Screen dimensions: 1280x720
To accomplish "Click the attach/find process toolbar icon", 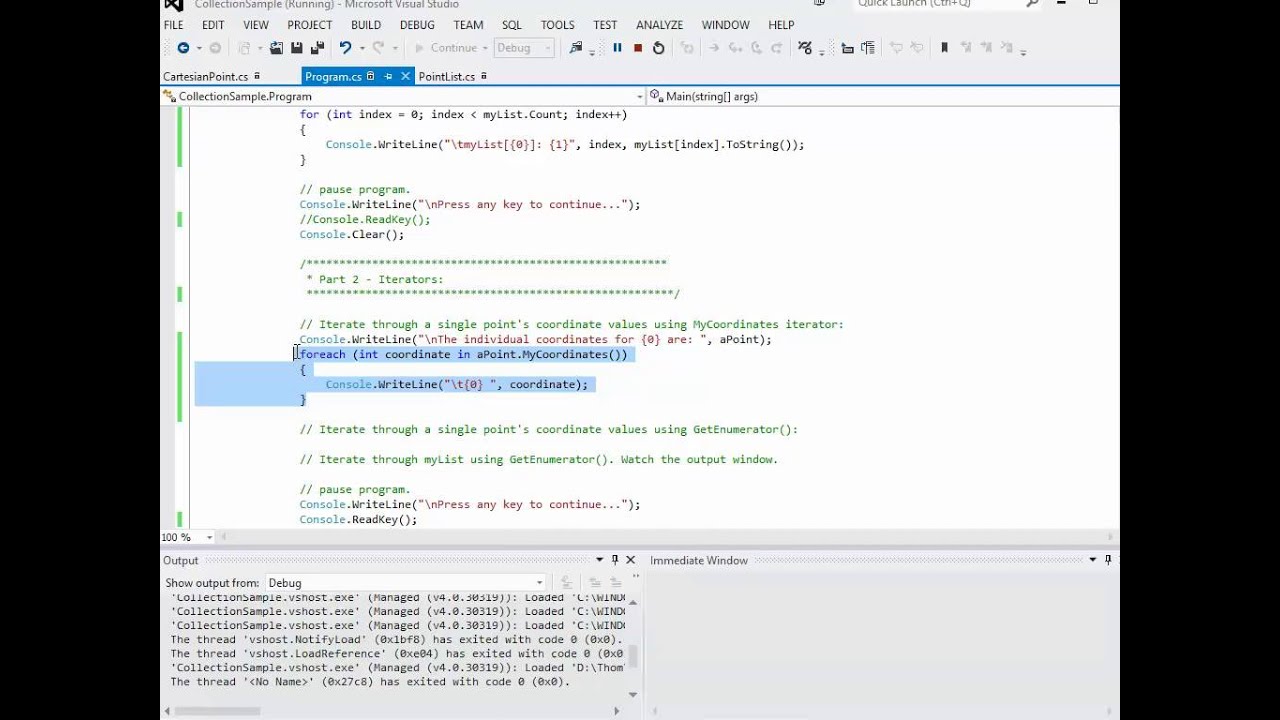I will 576,48.
